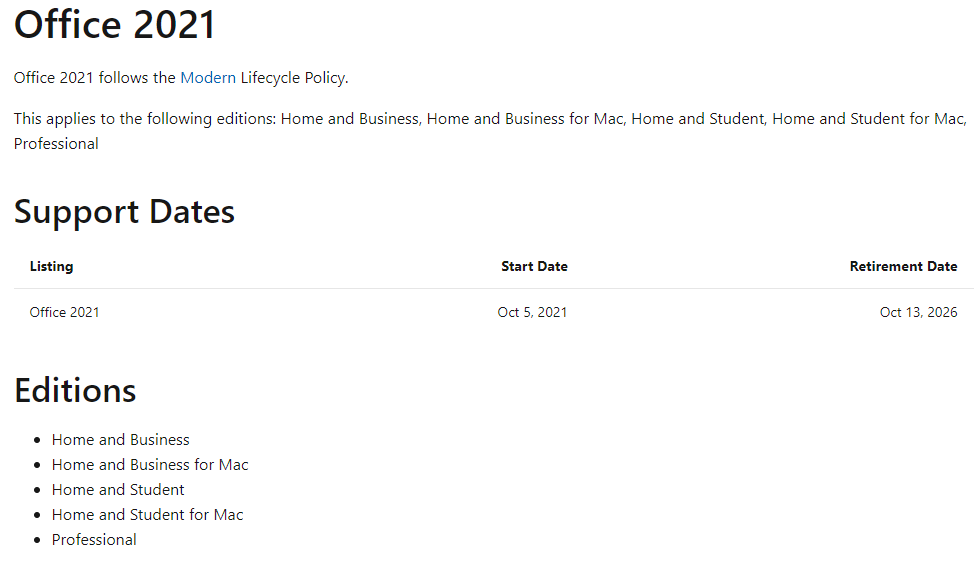The height and width of the screenshot is (566, 979).
Task: Click the Support Dates section heading
Action: point(124,212)
